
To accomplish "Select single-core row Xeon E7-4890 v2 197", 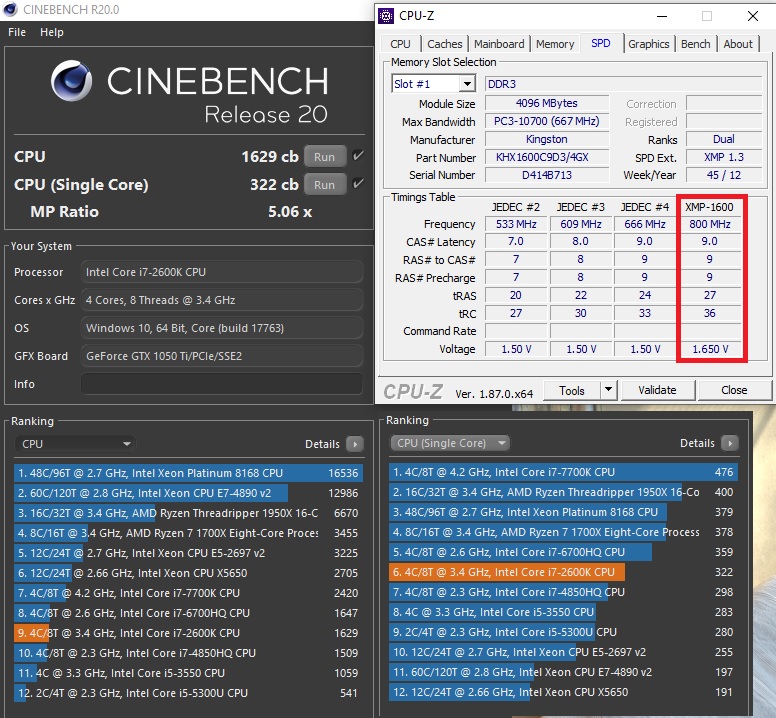I will (x=564, y=672).
